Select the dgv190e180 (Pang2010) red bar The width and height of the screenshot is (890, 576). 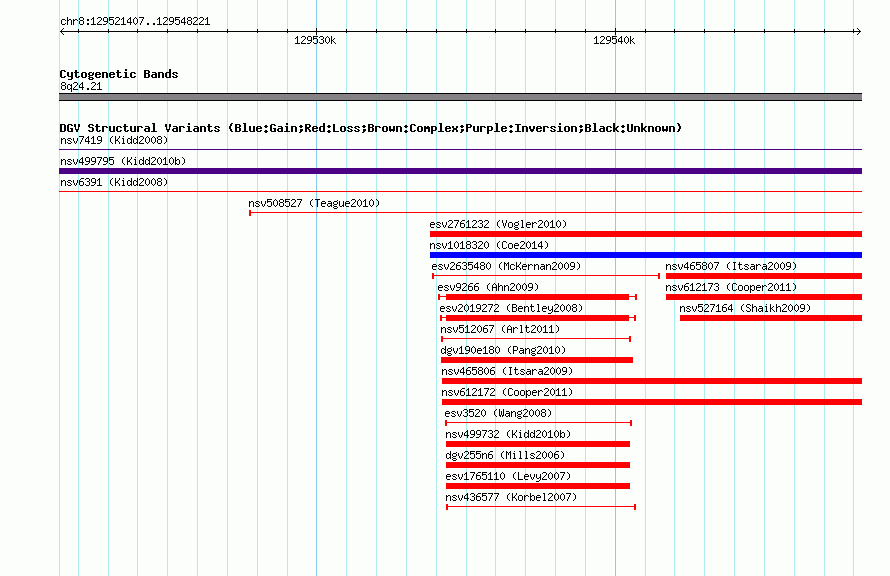pyautogui.click(x=537, y=360)
